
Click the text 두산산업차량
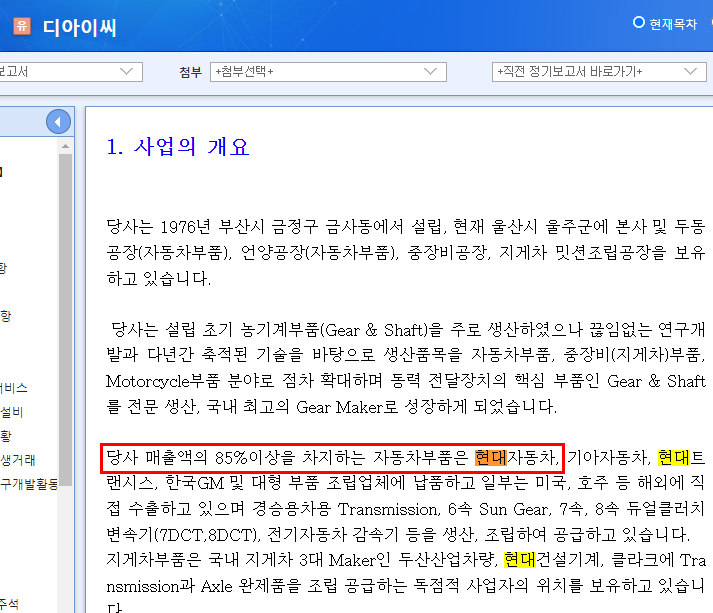447,560
